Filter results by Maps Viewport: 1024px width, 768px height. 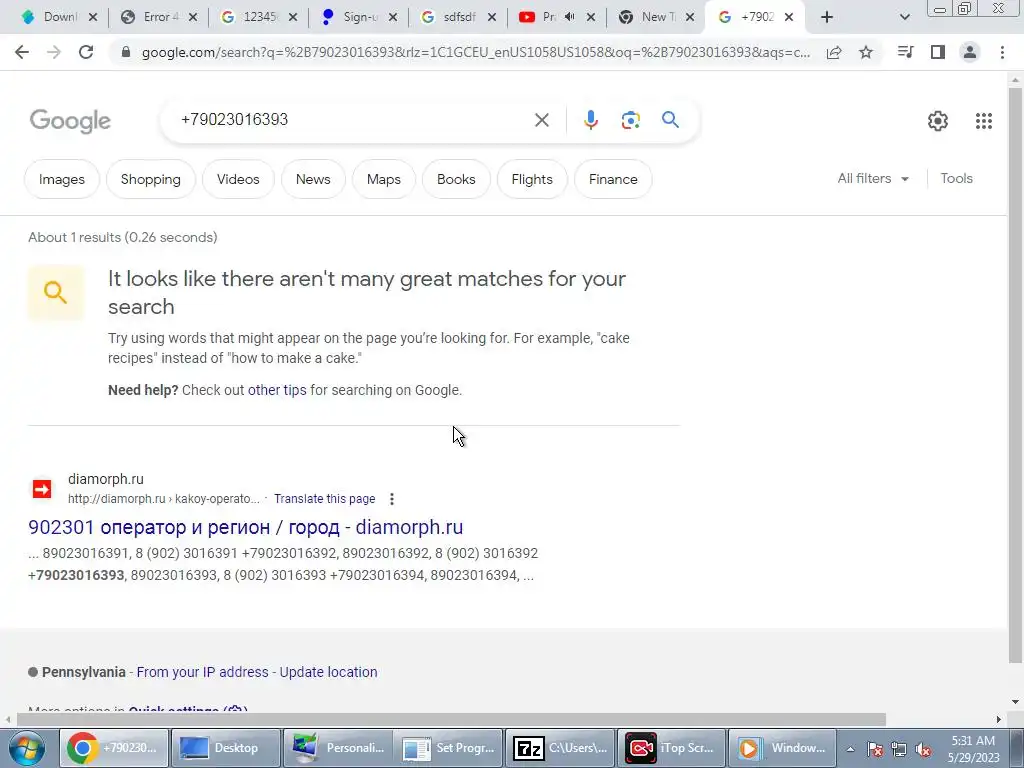(x=383, y=179)
